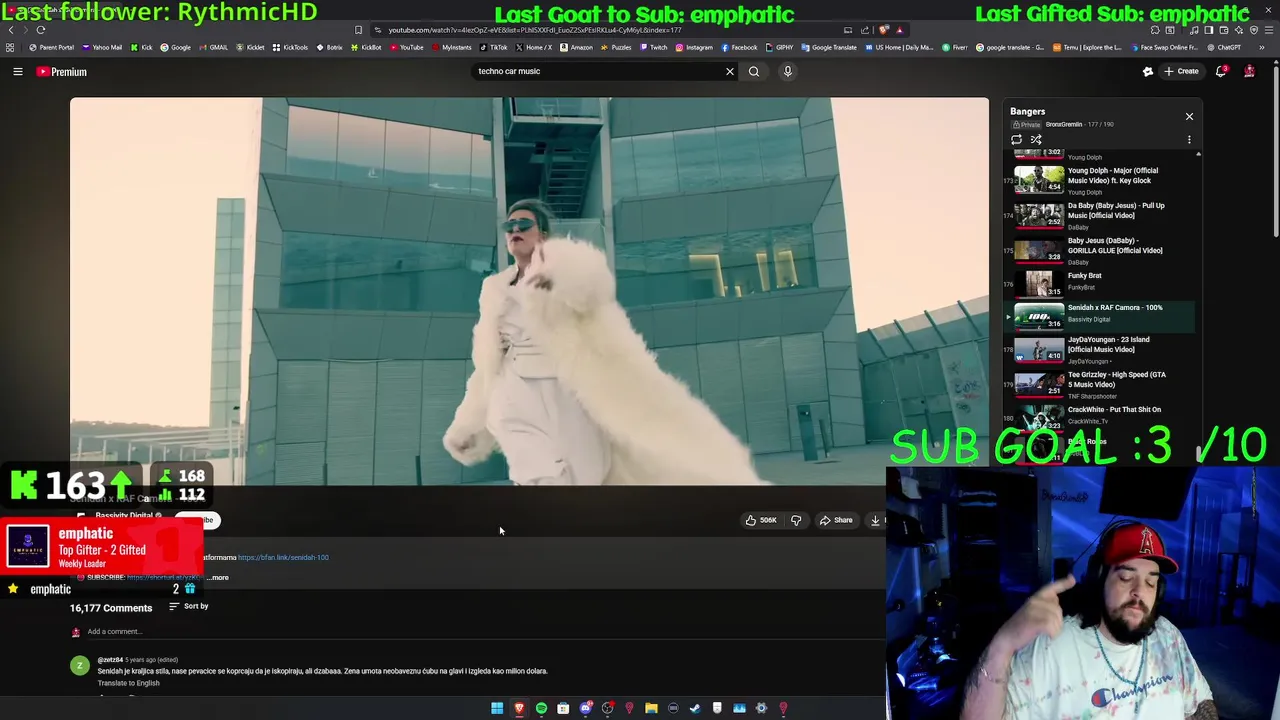Click the browser address bar URL
The image size is (1280, 720).
[x=535, y=30]
